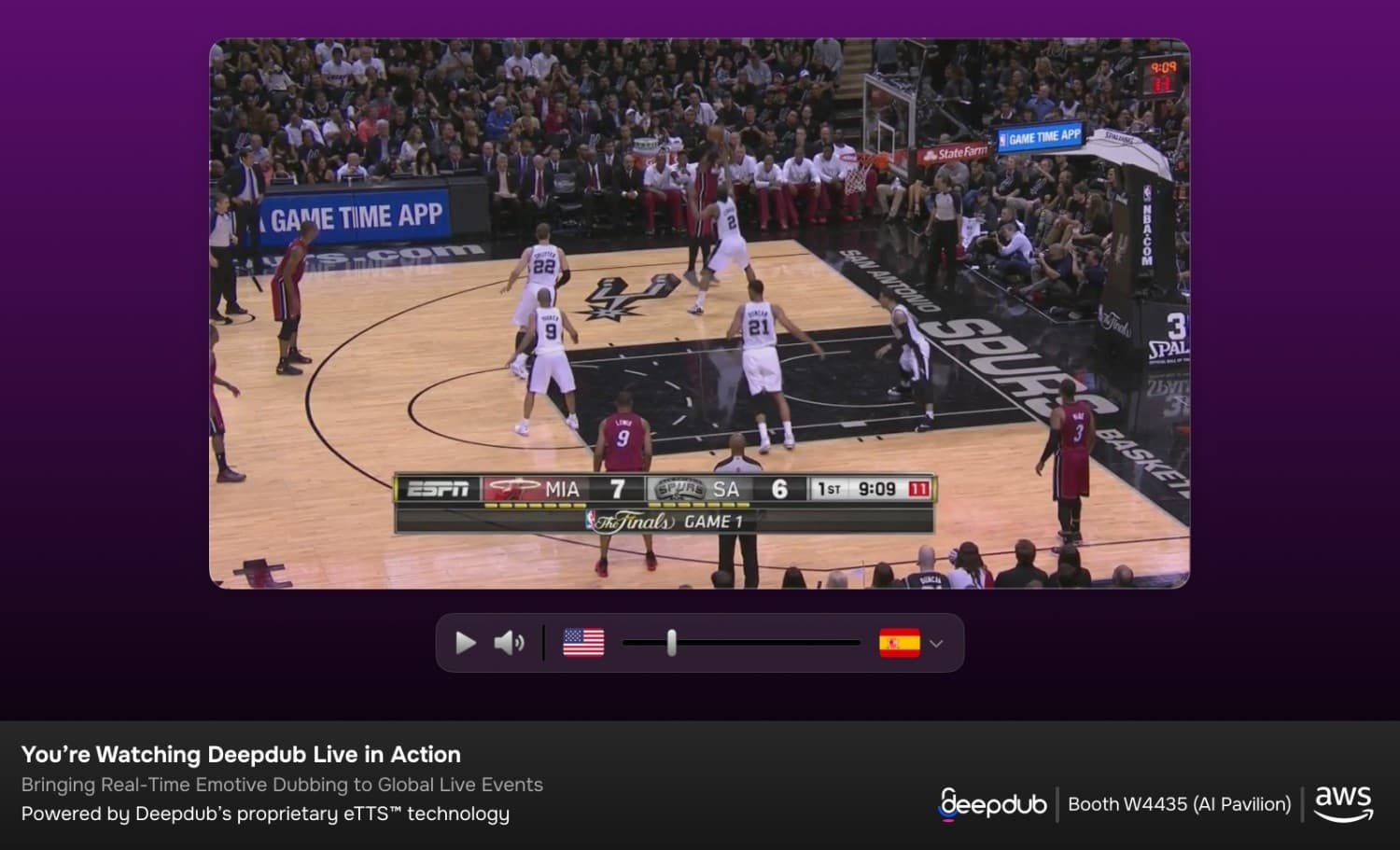Click 'Powered by Deepdub's proprietary eTTS' line
The height and width of the screenshot is (850, 1400).
(x=265, y=814)
